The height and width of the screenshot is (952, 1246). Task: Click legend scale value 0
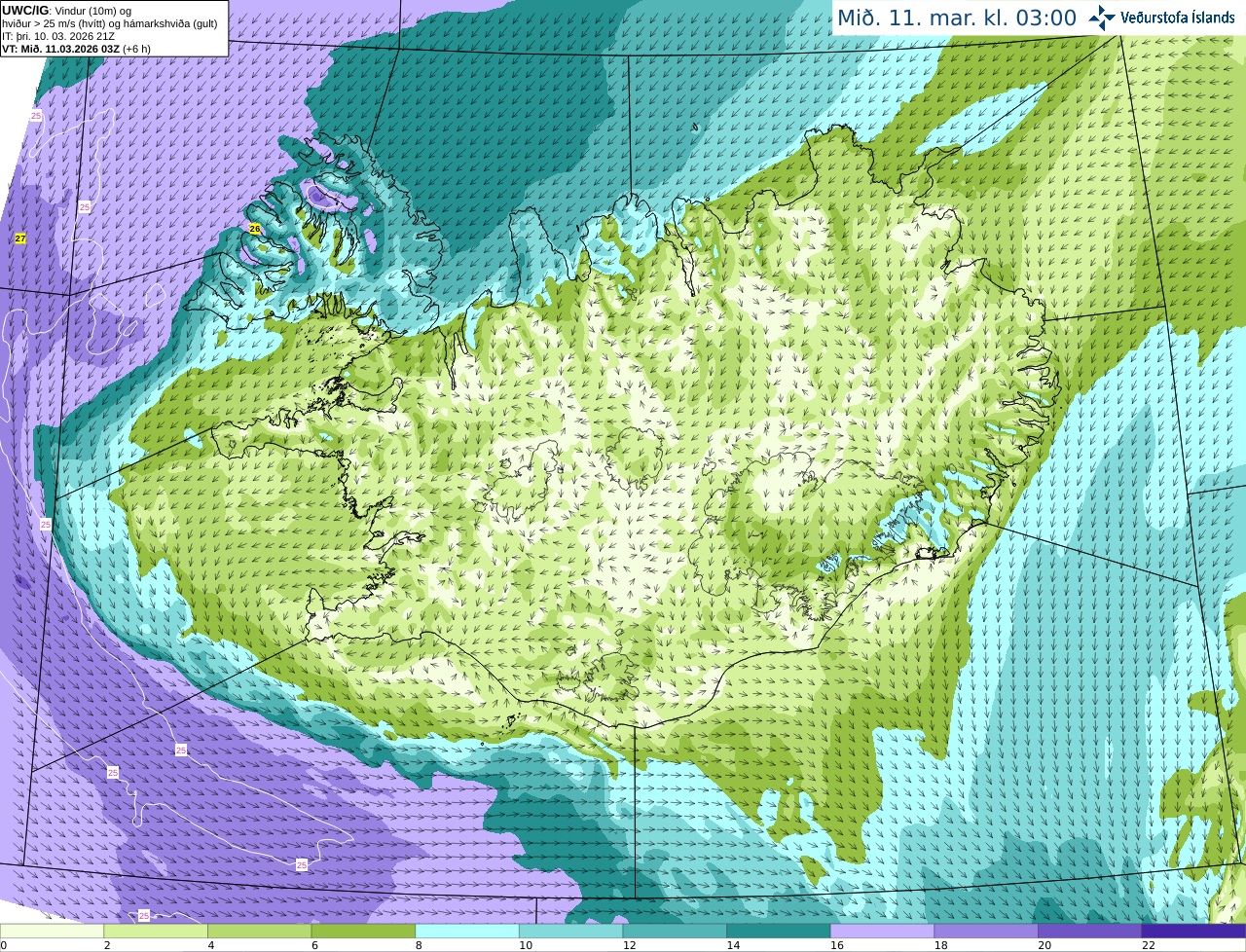[4, 945]
